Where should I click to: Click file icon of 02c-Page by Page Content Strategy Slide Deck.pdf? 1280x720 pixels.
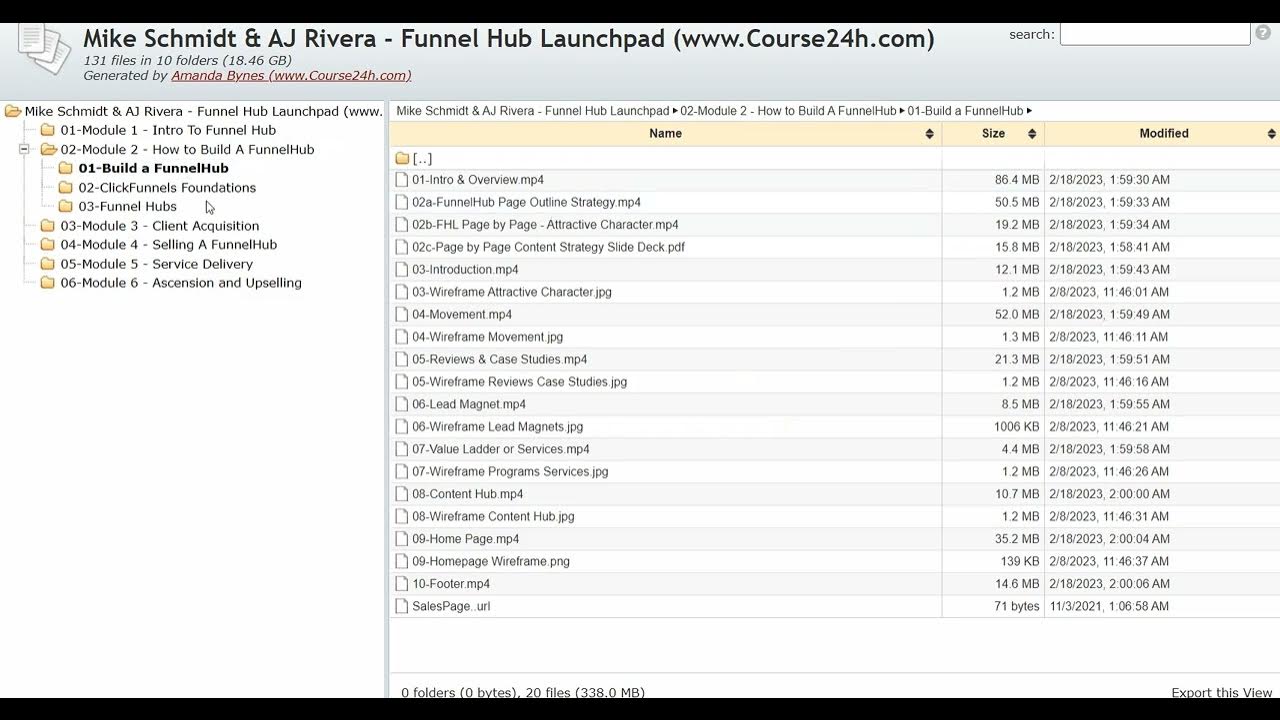[402, 247]
